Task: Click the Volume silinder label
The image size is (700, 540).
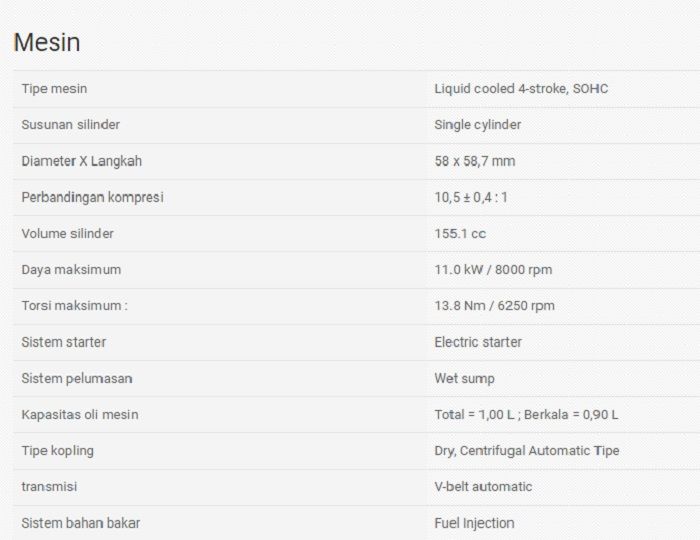Action: pos(67,233)
